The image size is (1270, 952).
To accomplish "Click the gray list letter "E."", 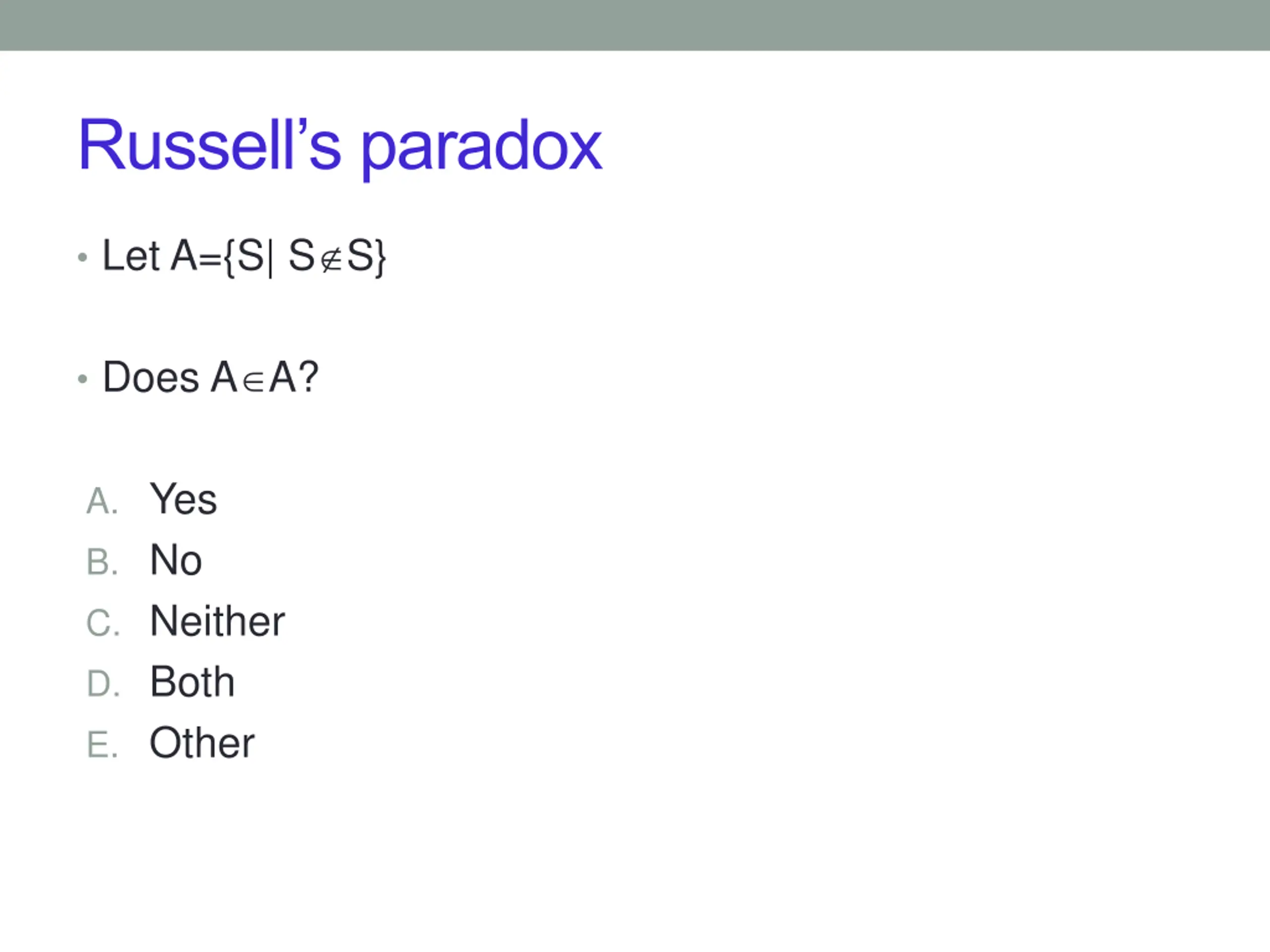I will coord(102,744).
